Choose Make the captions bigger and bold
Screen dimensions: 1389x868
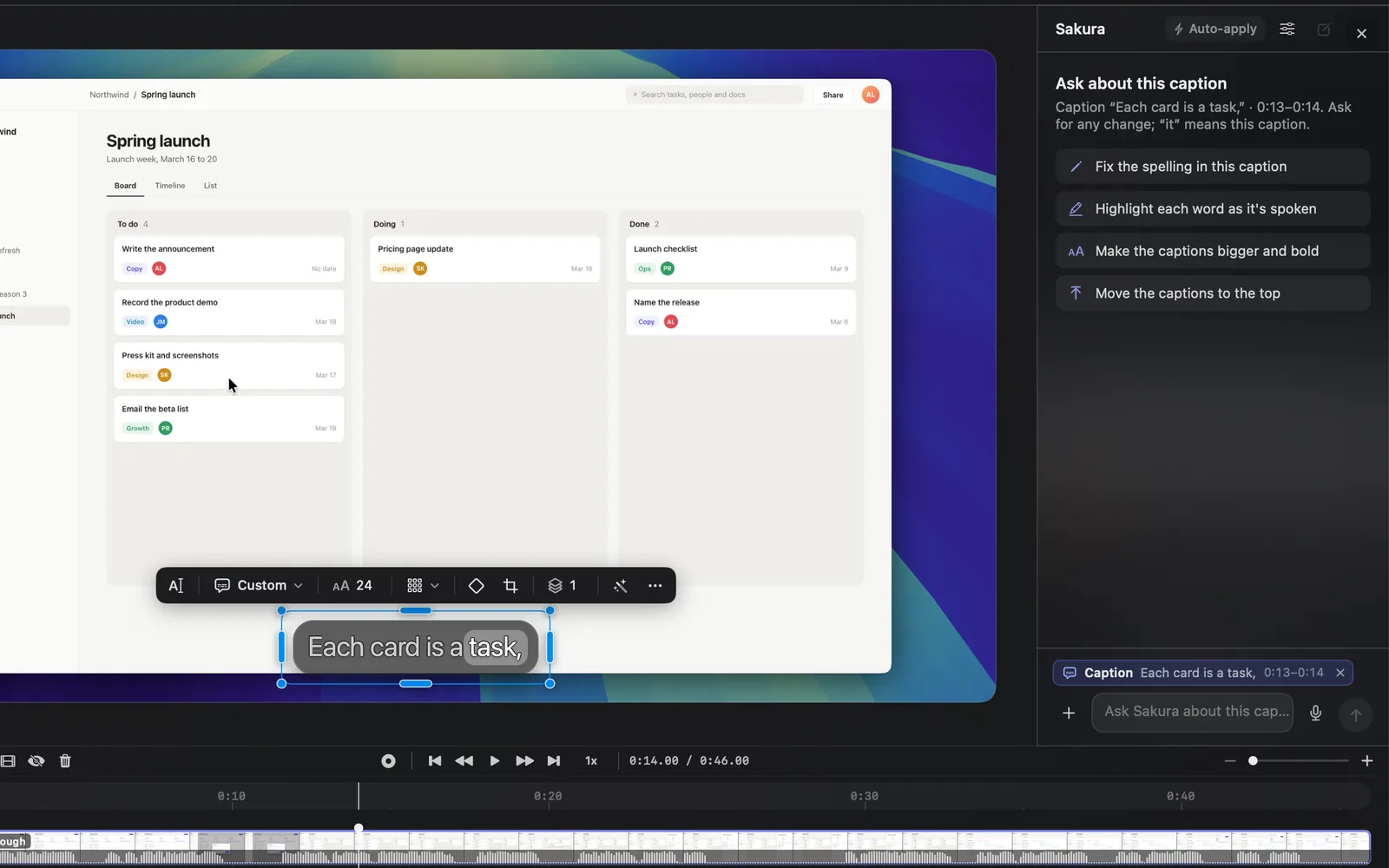(x=1213, y=252)
